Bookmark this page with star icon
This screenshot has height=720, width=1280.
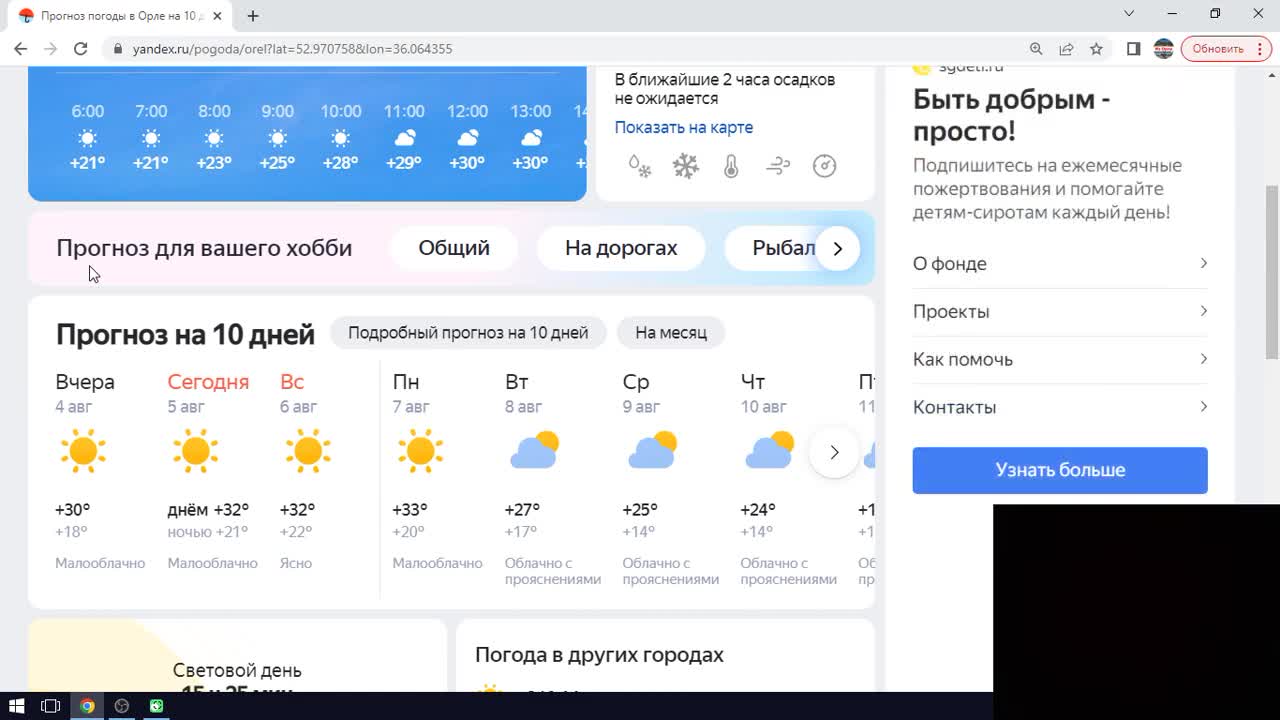click(x=1096, y=48)
